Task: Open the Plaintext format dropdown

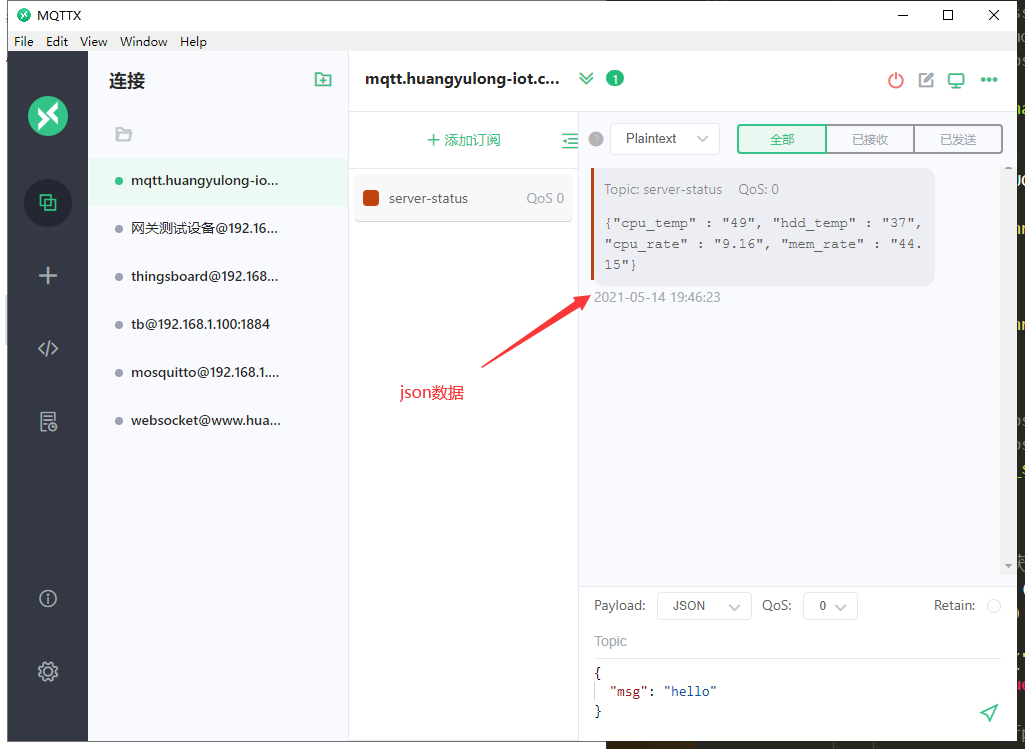Action: coord(664,139)
